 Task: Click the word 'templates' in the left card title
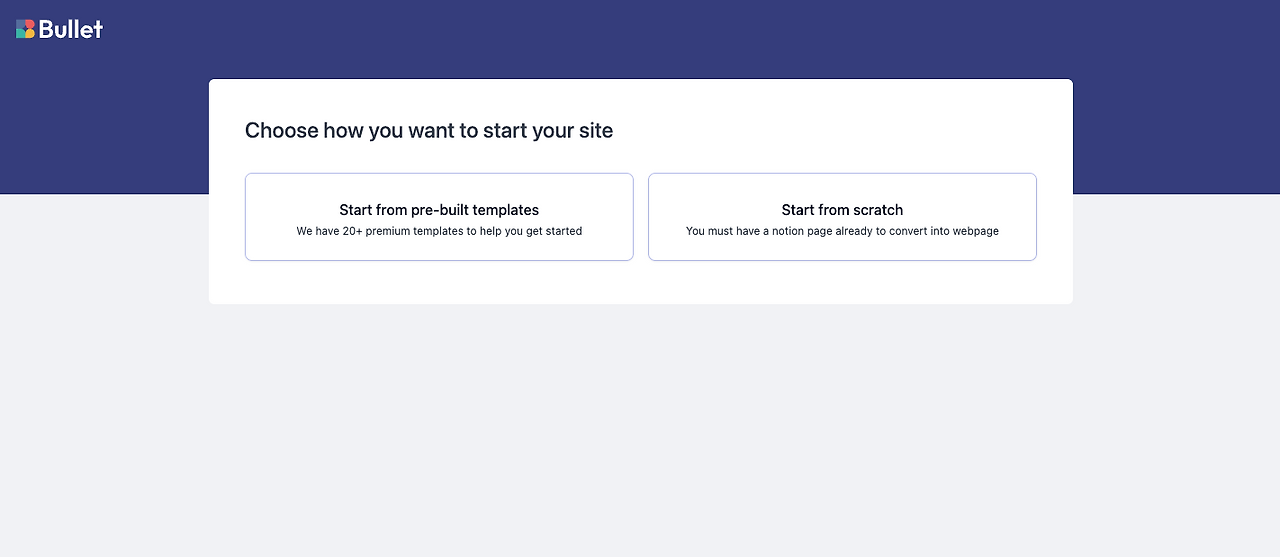tap(505, 210)
